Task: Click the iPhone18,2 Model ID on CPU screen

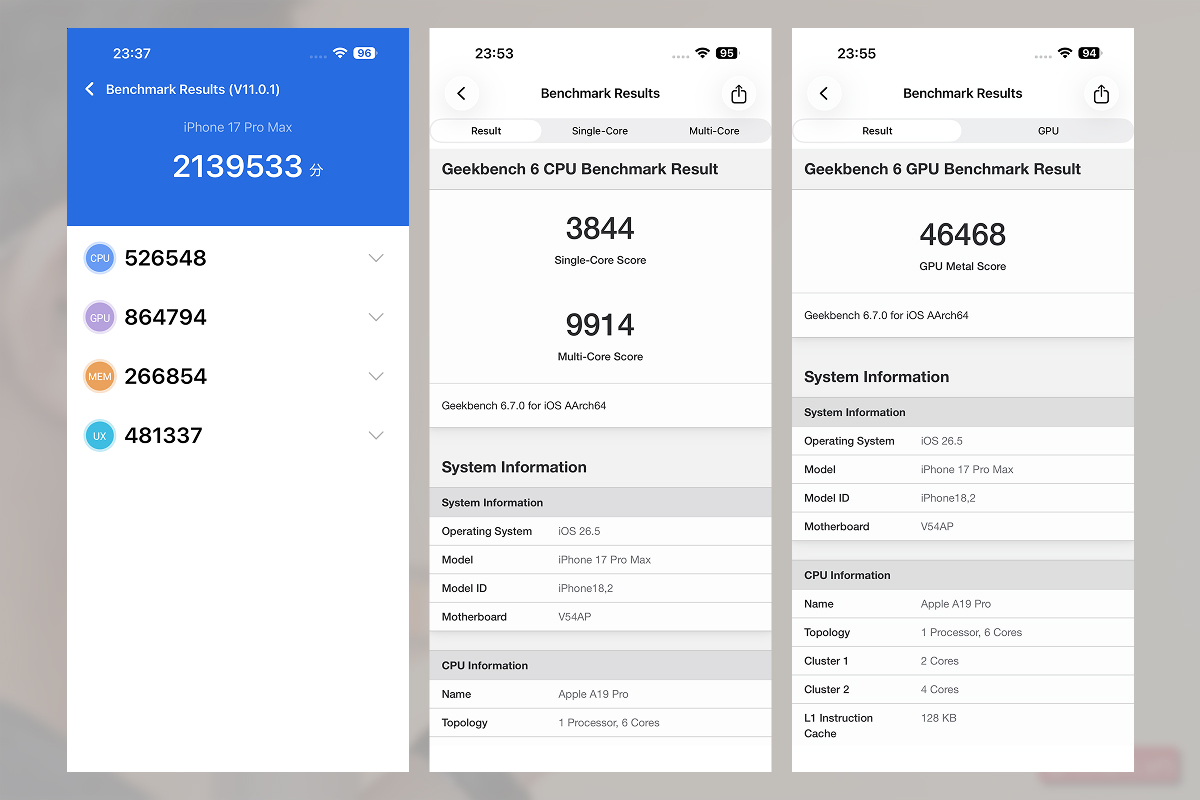Action: point(585,588)
